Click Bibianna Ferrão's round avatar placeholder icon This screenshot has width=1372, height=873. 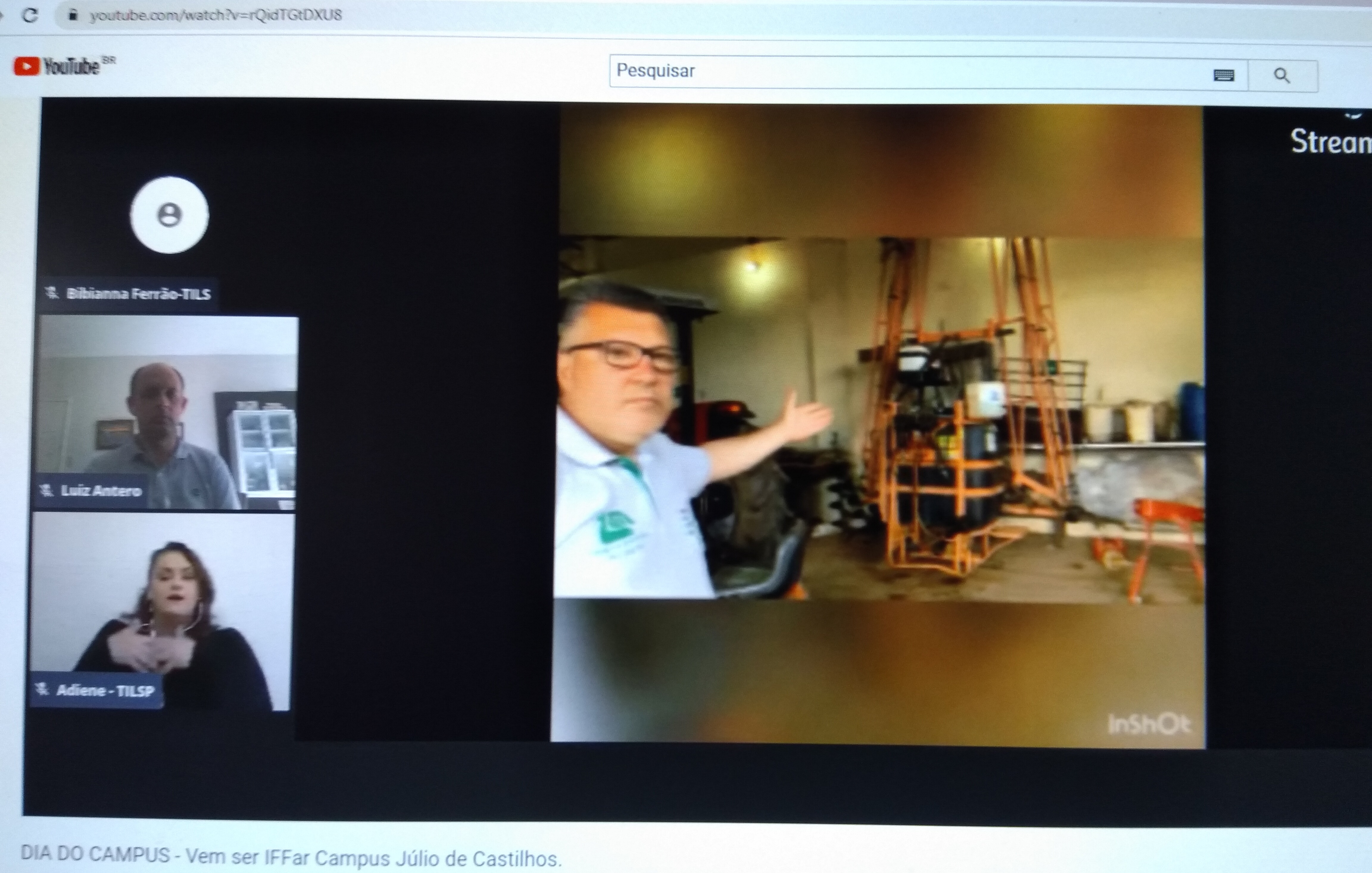coord(169,215)
